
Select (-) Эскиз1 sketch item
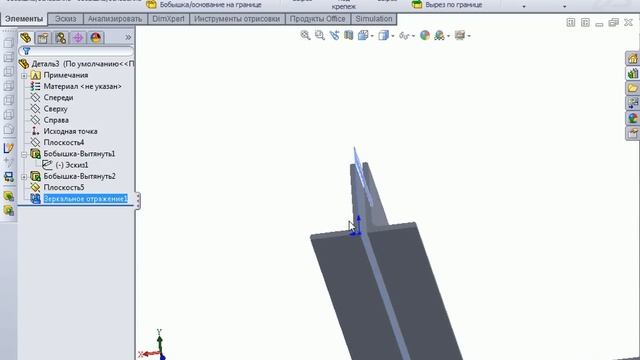pos(72,165)
